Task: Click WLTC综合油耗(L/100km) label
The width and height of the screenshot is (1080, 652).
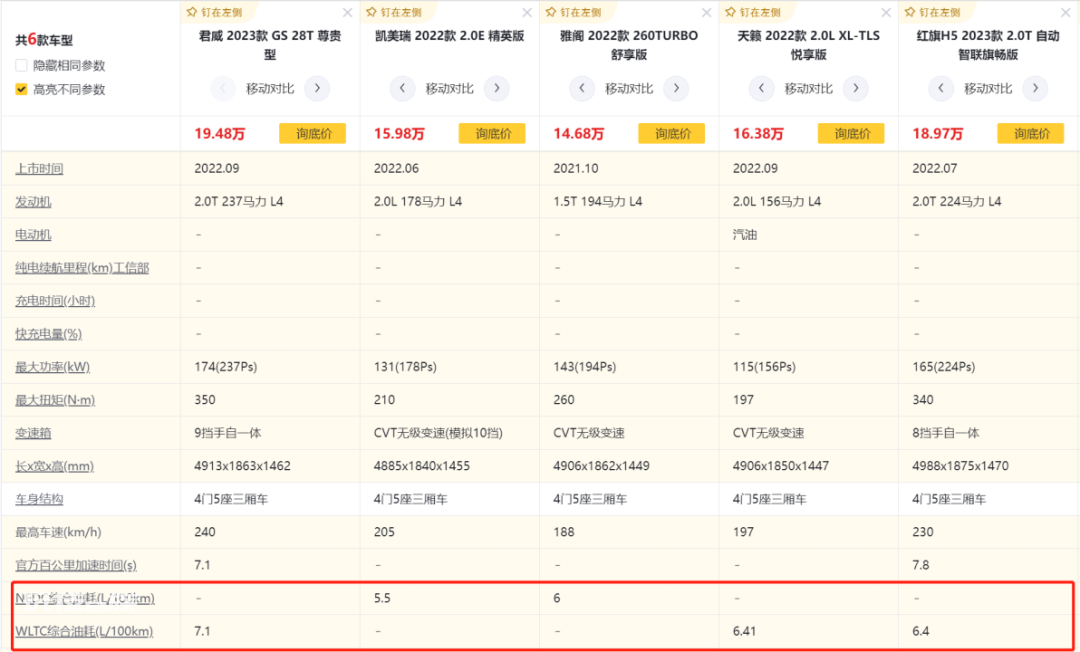Action: 84,631
